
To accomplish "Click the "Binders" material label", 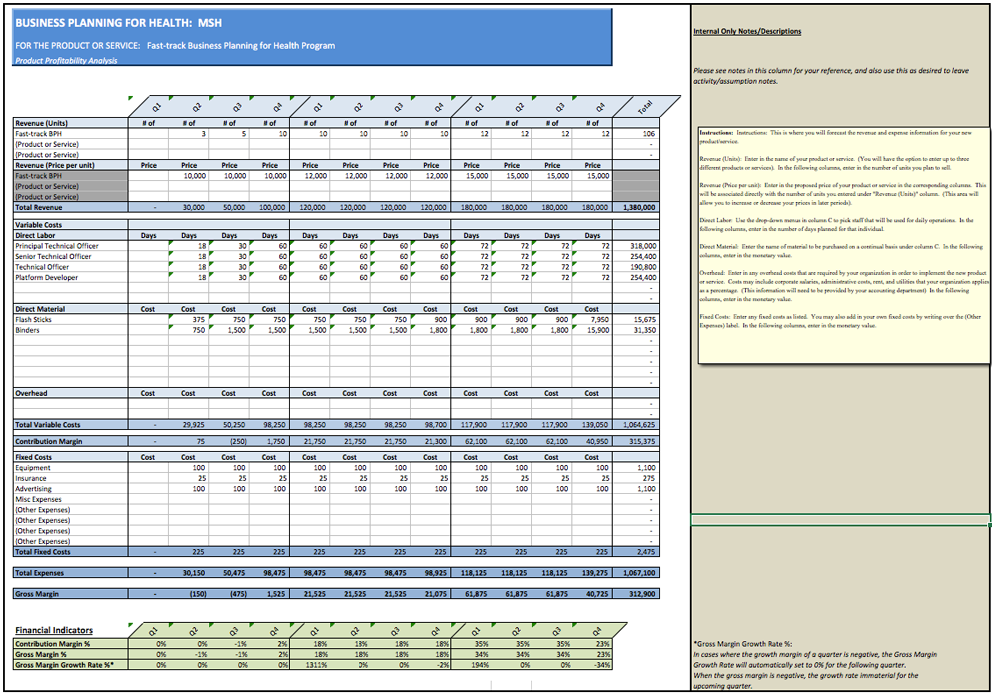I will [x=27, y=330].
